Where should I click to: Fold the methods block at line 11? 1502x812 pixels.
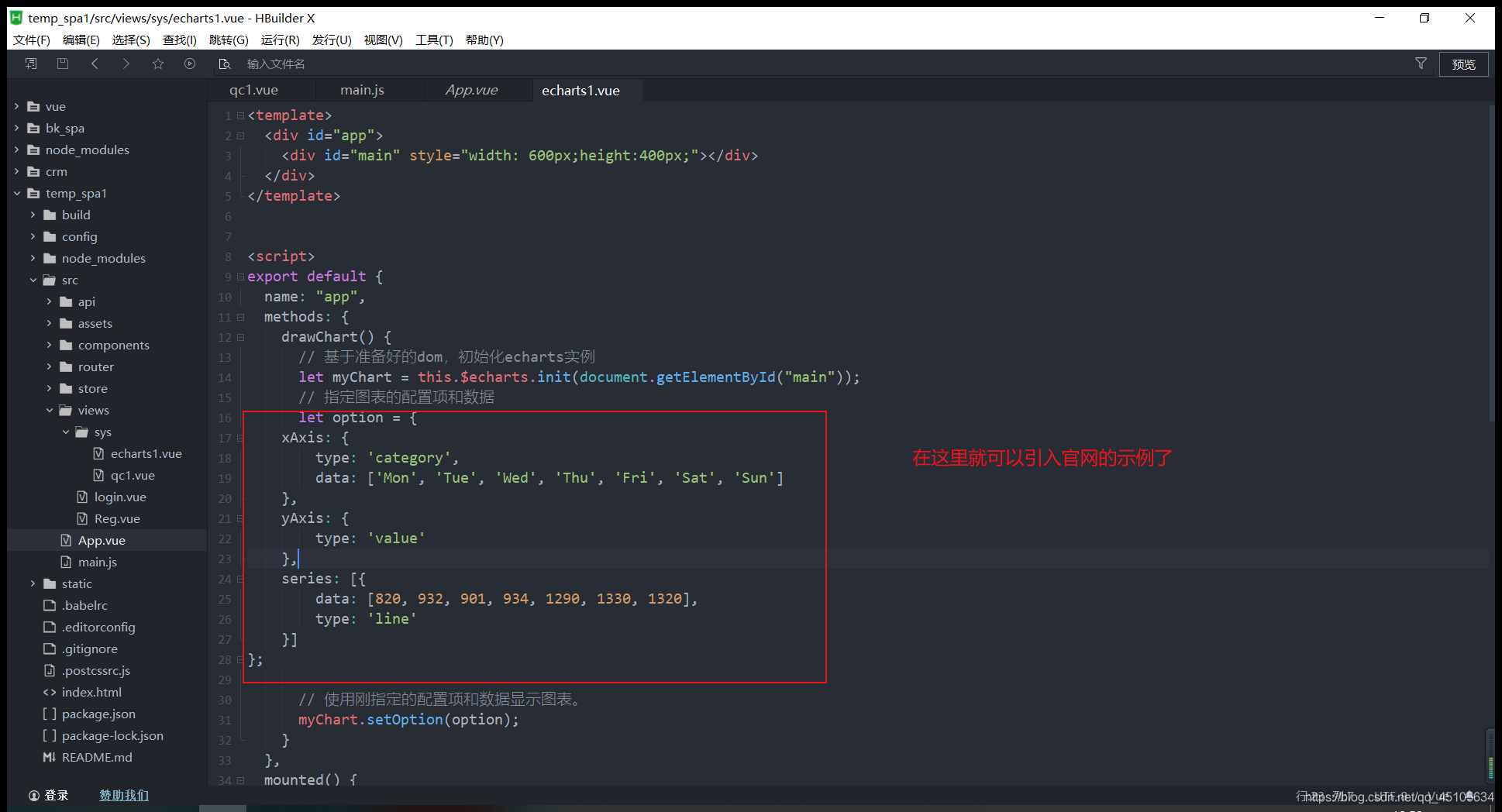[240, 317]
